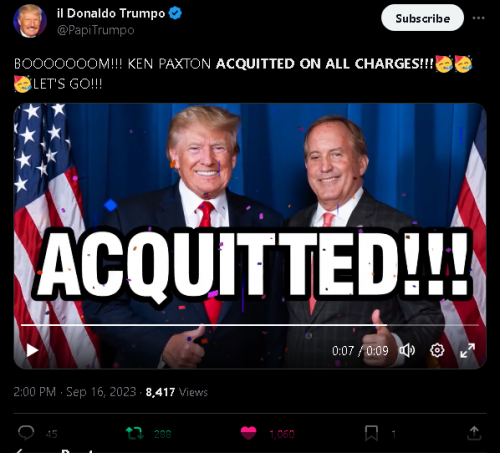This screenshot has width=500, height=453.
Task: Toggle bookmark on this post
Action: tap(371, 433)
